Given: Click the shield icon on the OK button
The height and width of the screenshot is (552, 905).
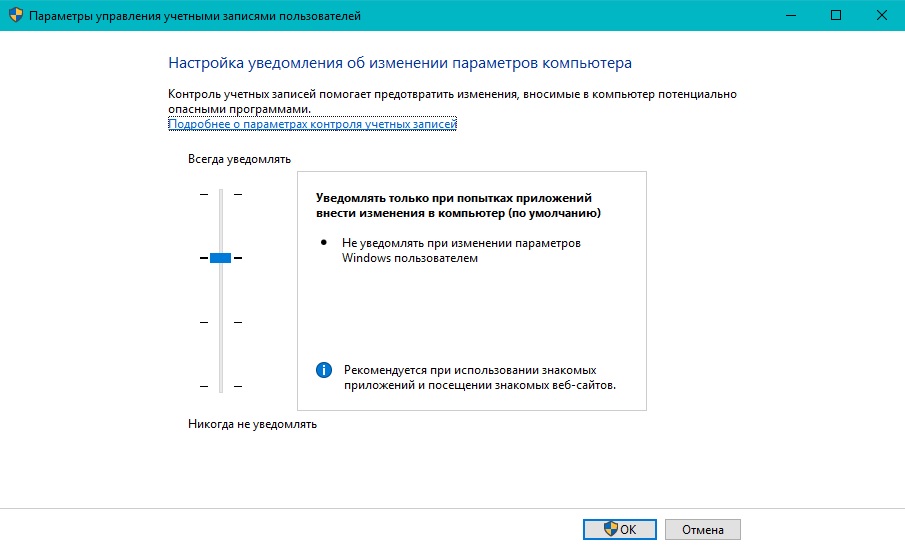Looking at the screenshot, I should [610, 530].
